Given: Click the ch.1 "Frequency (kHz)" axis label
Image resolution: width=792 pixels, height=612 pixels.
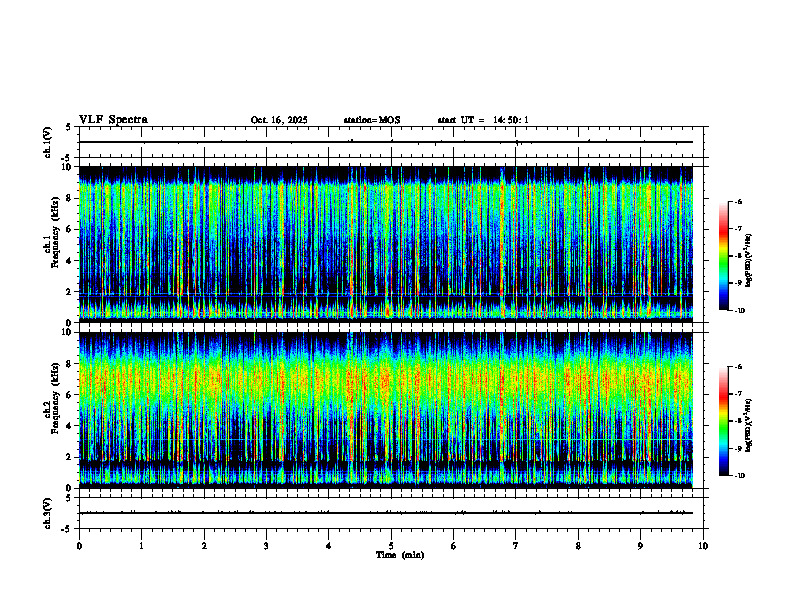Looking at the screenshot, I should (55, 232).
